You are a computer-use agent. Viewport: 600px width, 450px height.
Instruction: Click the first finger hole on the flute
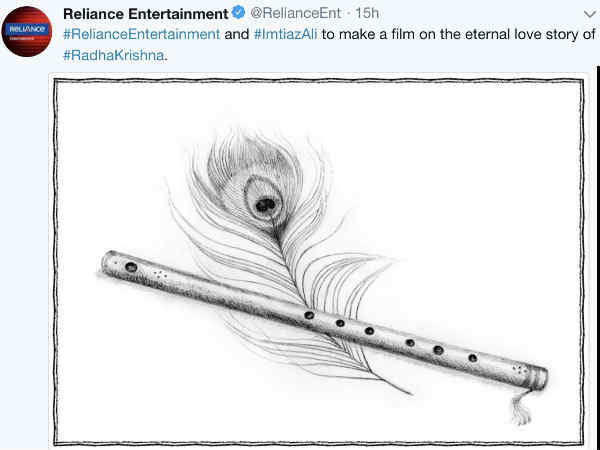pos(309,316)
